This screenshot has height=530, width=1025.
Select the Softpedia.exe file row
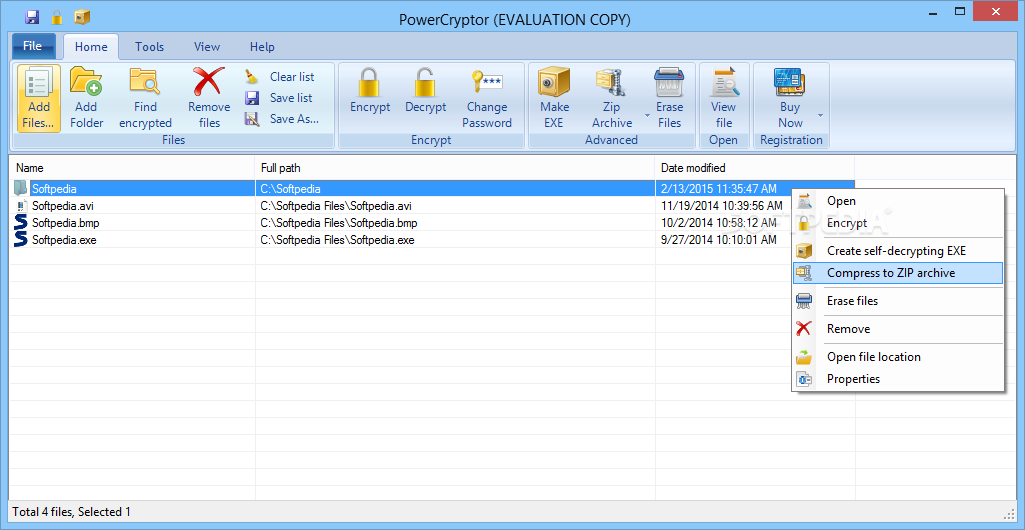pos(433,240)
